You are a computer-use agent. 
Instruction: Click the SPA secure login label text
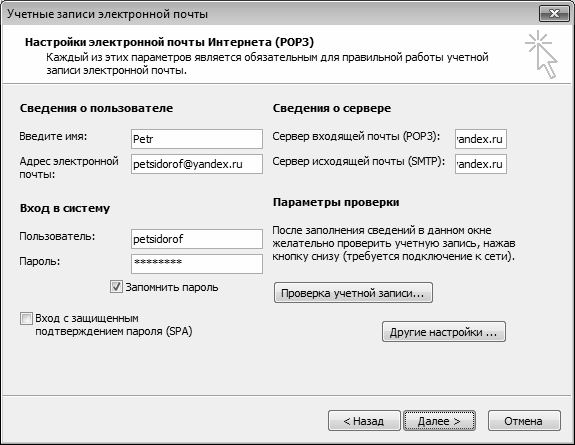(x=114, y=325)
